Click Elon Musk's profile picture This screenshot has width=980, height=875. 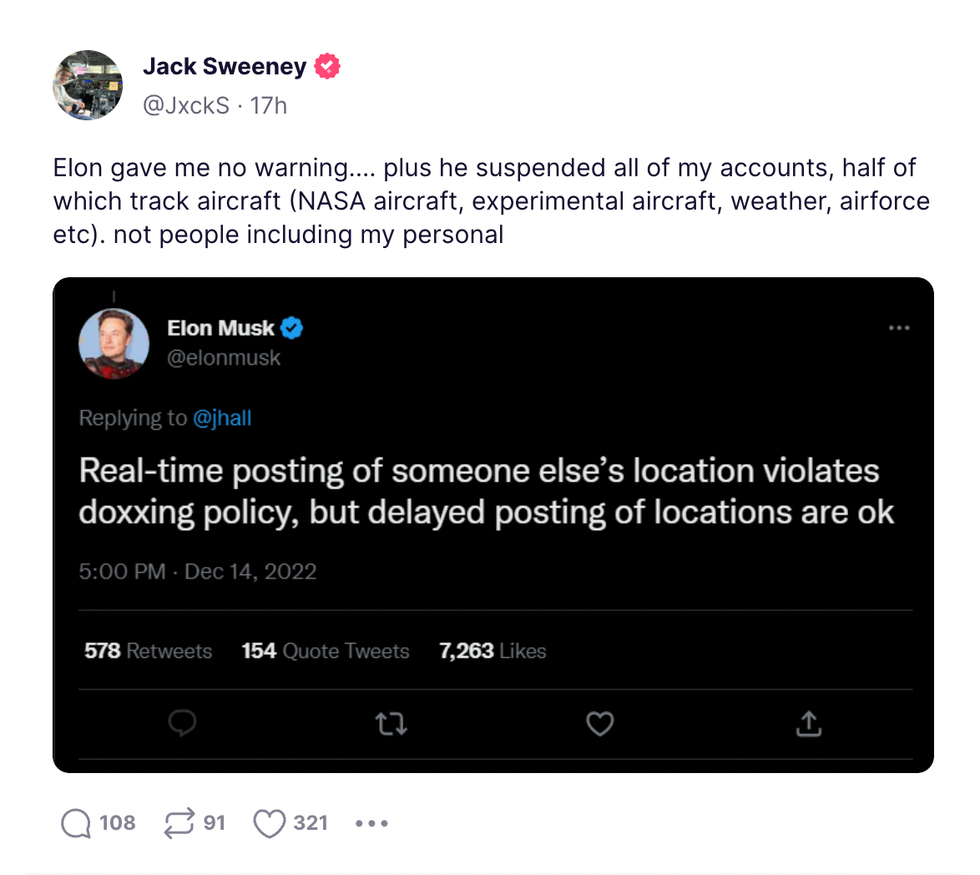click(x=114, y=344)
